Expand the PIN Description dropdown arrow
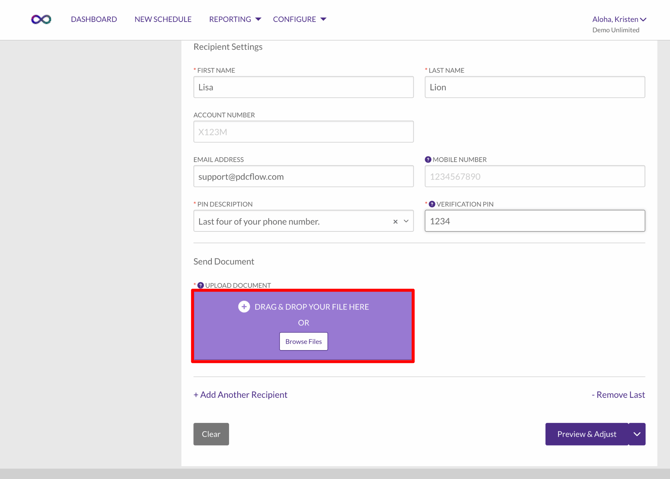Viewport: 670px width, 479px height. click(406, 222)
